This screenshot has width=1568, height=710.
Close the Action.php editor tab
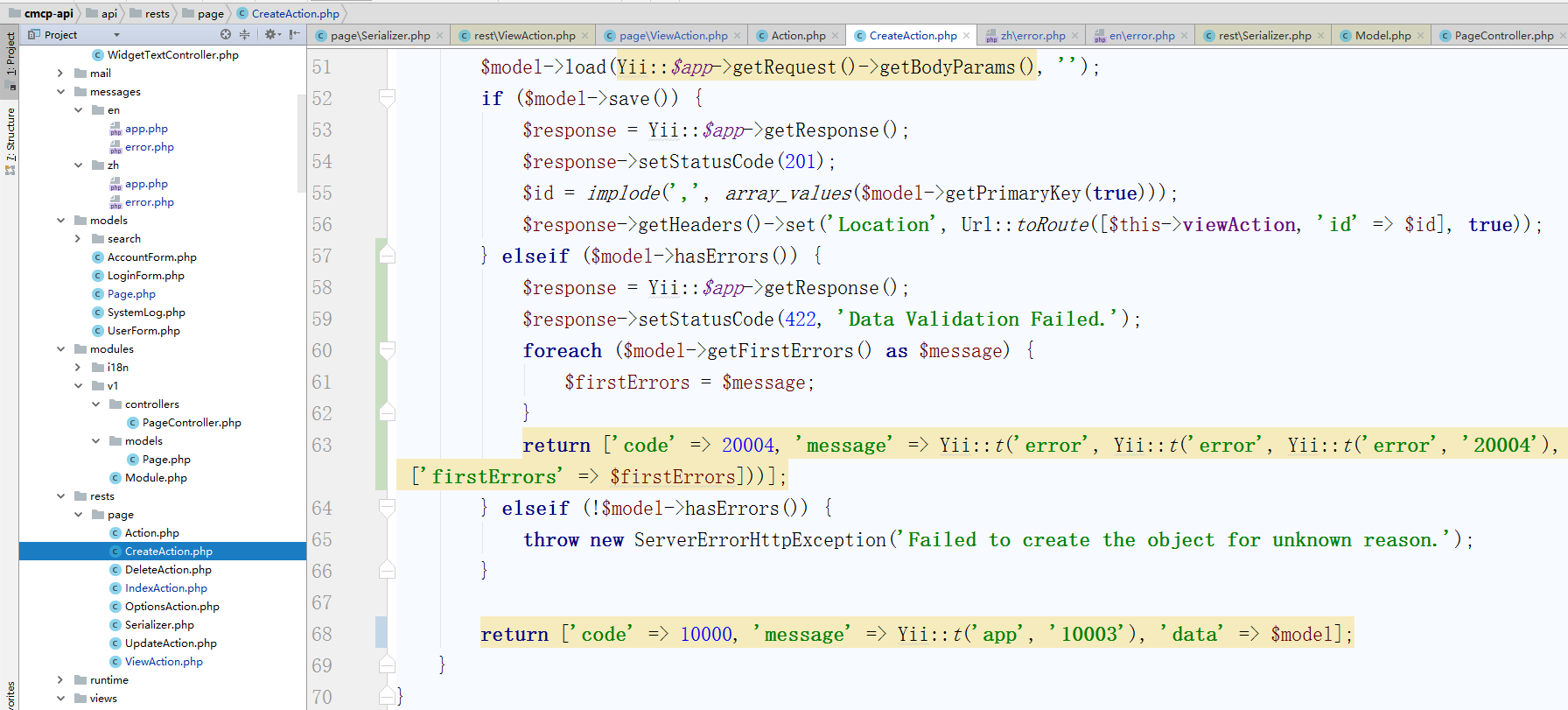(x=835, y=36)
